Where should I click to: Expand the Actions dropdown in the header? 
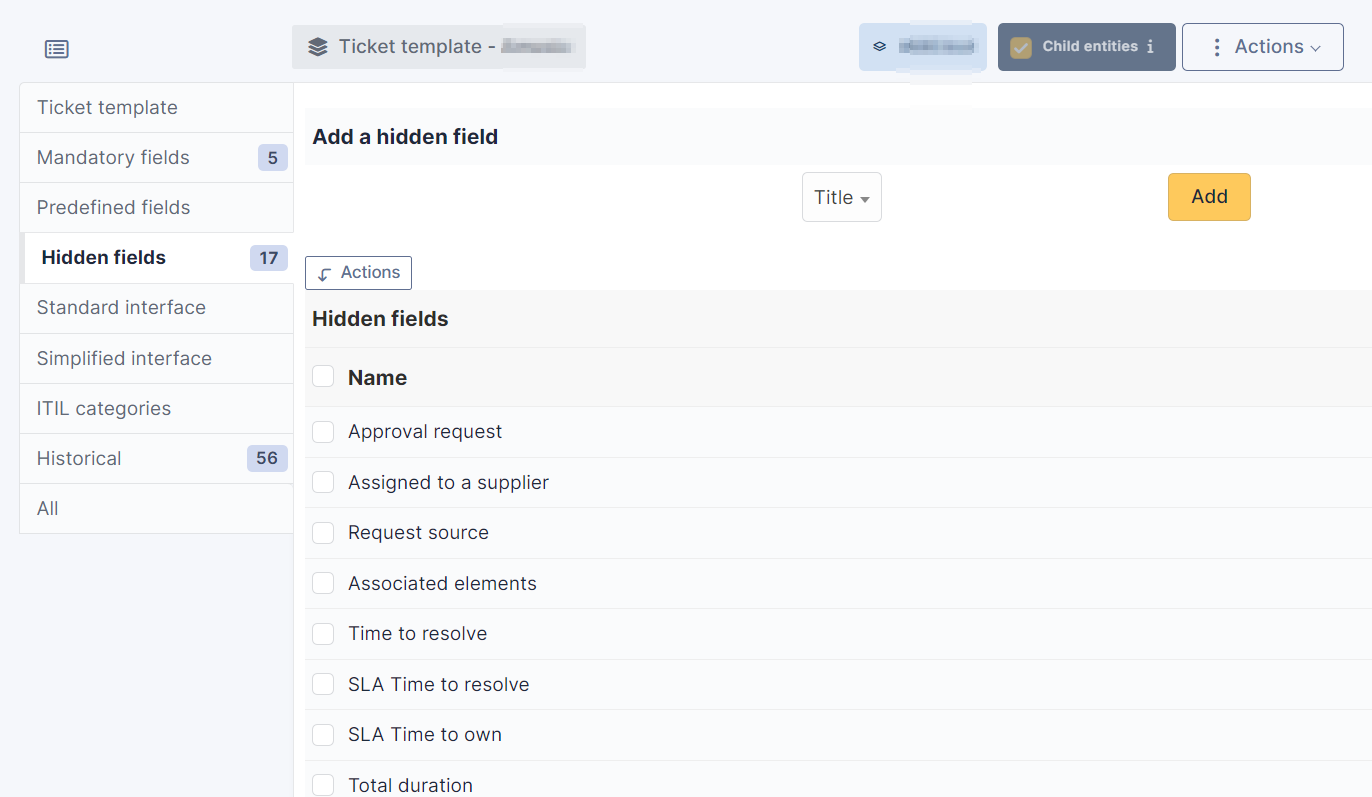click(x=1263, y=46)
